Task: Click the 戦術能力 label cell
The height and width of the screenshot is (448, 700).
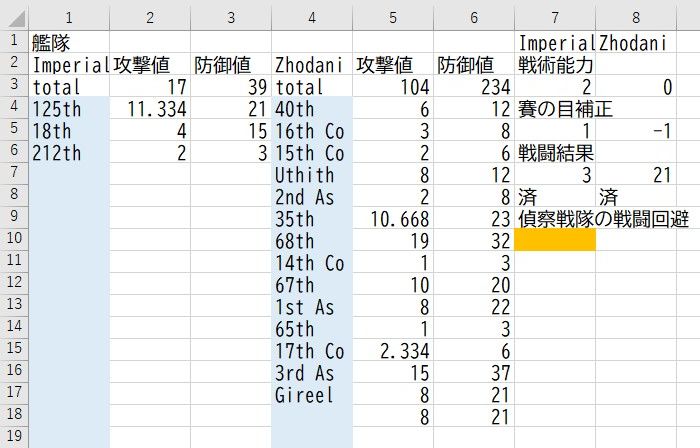Action: point(555,64)
